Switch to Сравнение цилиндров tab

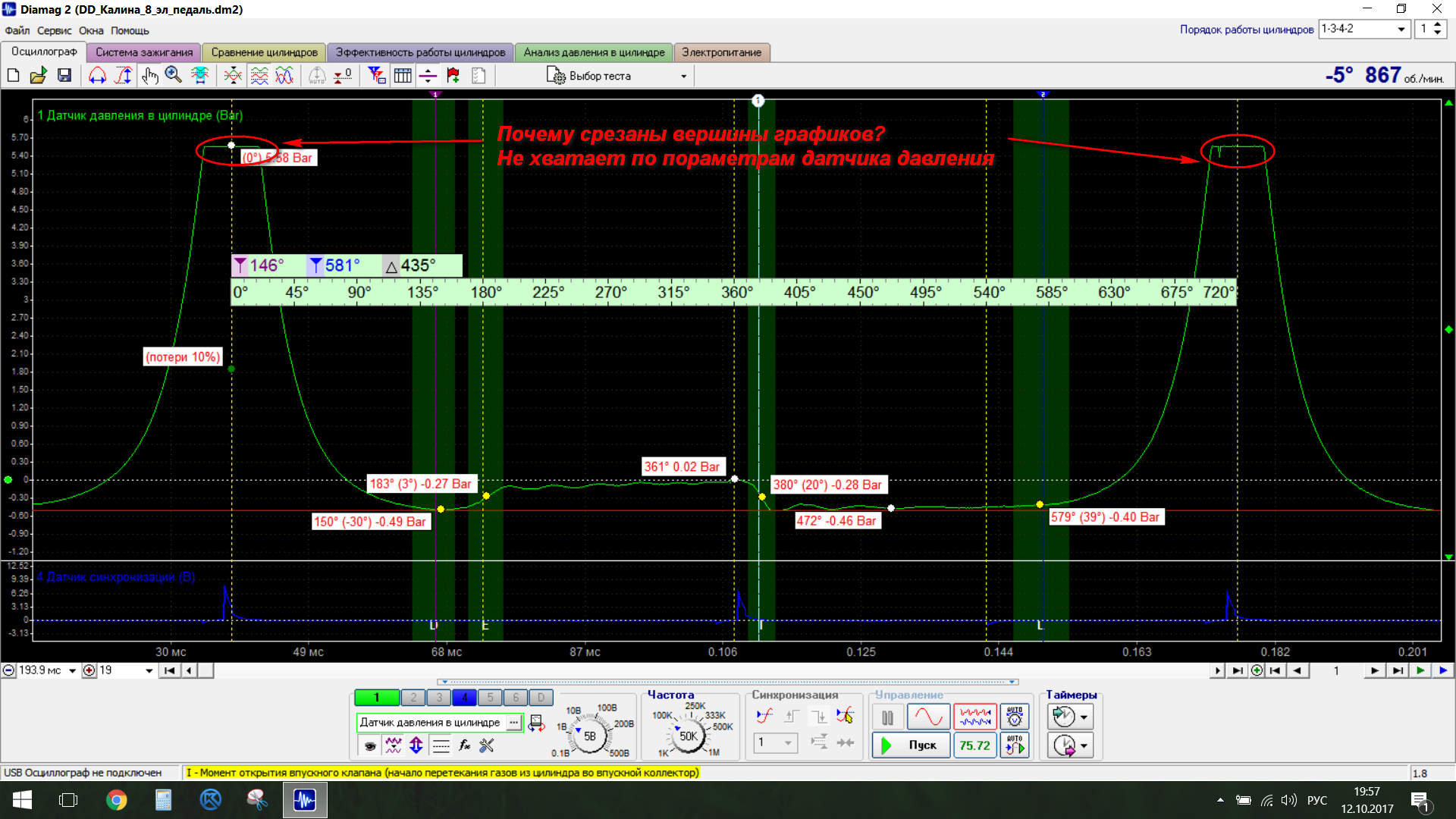pos(264,52)
